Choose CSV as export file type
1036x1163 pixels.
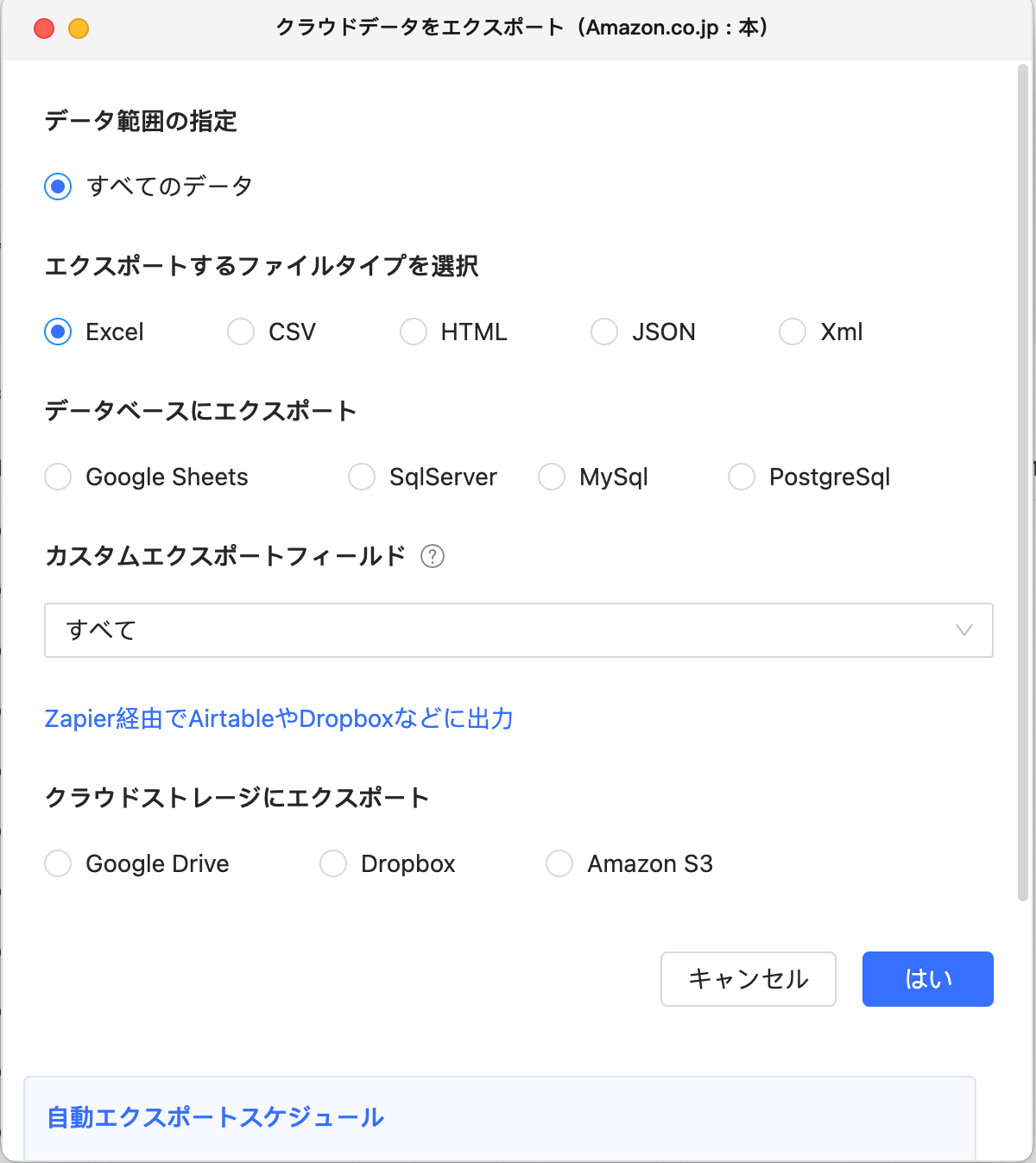pyautogui.click(x=241, y=332)
